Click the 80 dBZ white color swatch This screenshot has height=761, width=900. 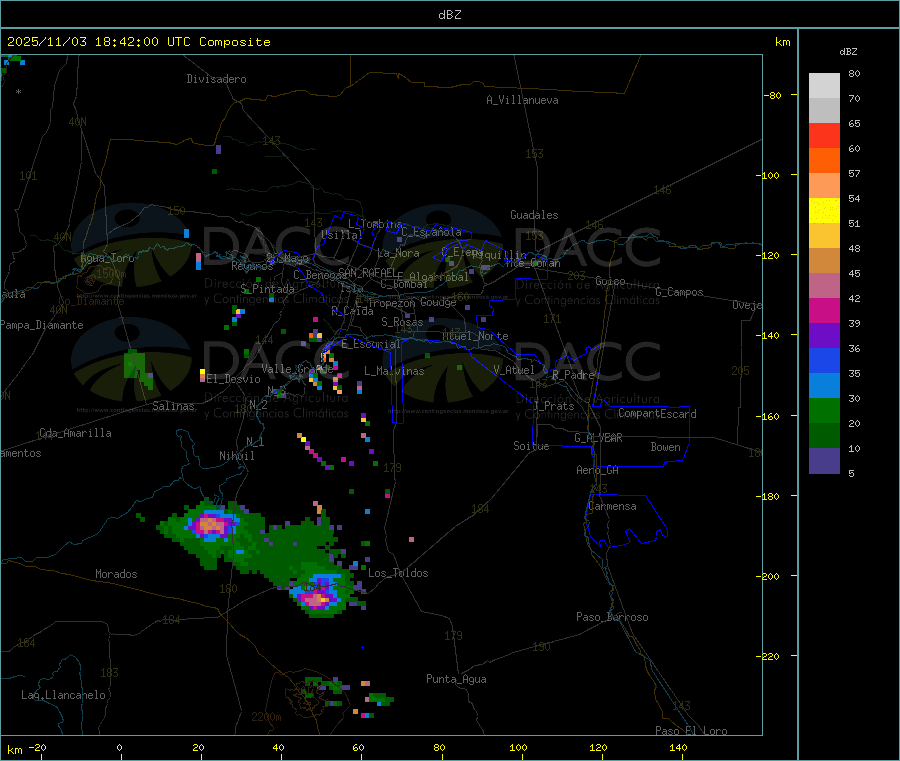(x=824, y=86)
